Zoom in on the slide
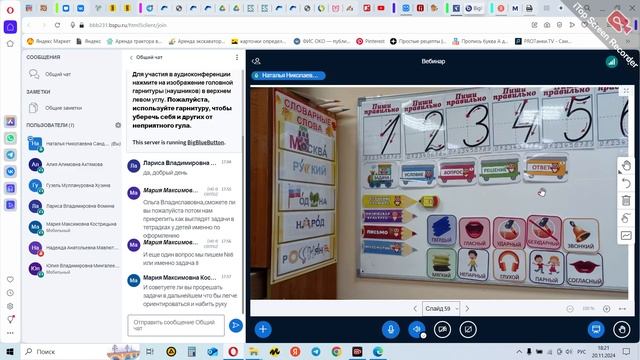Viewport: 640px width, 360px height. tap(607, 309)
